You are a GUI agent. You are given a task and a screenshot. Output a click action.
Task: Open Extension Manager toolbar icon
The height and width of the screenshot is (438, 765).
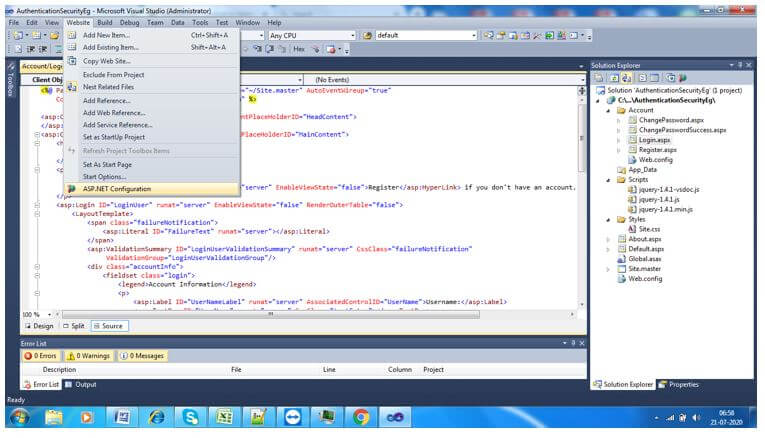tap(562, 36)
